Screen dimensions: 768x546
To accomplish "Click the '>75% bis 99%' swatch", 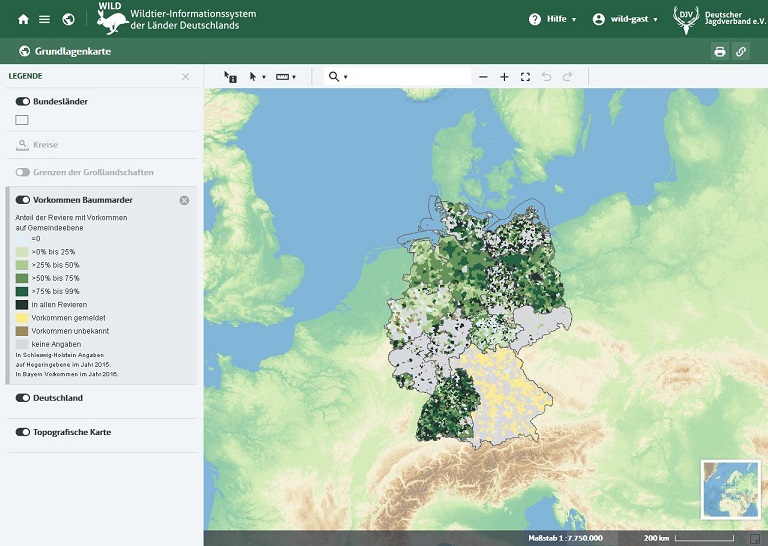I will [x=22, y=292].
